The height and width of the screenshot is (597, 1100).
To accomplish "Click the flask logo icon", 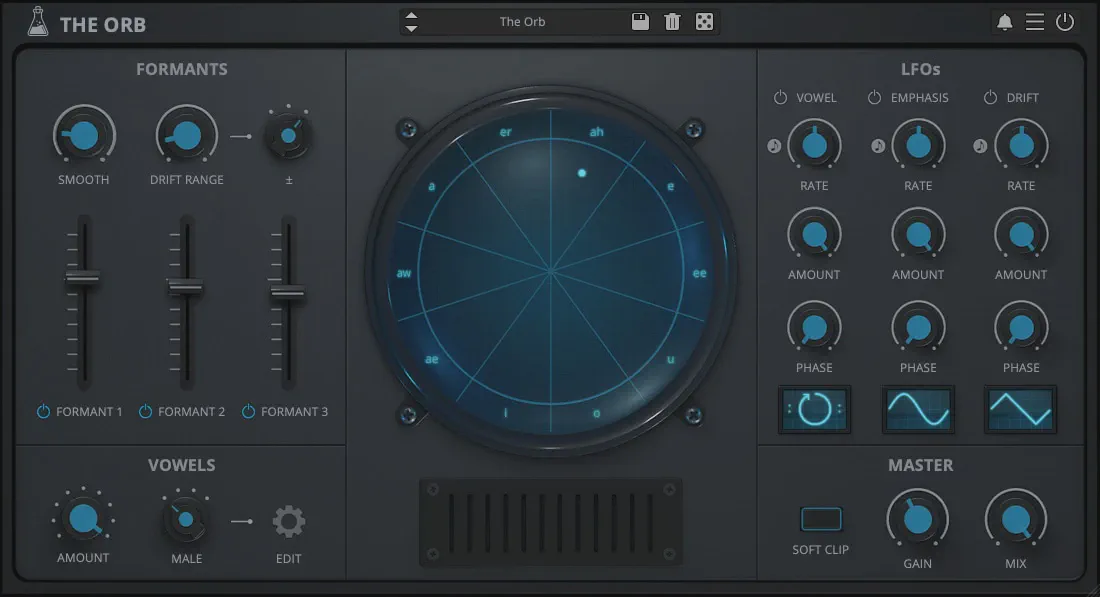I will coord(38,22).
